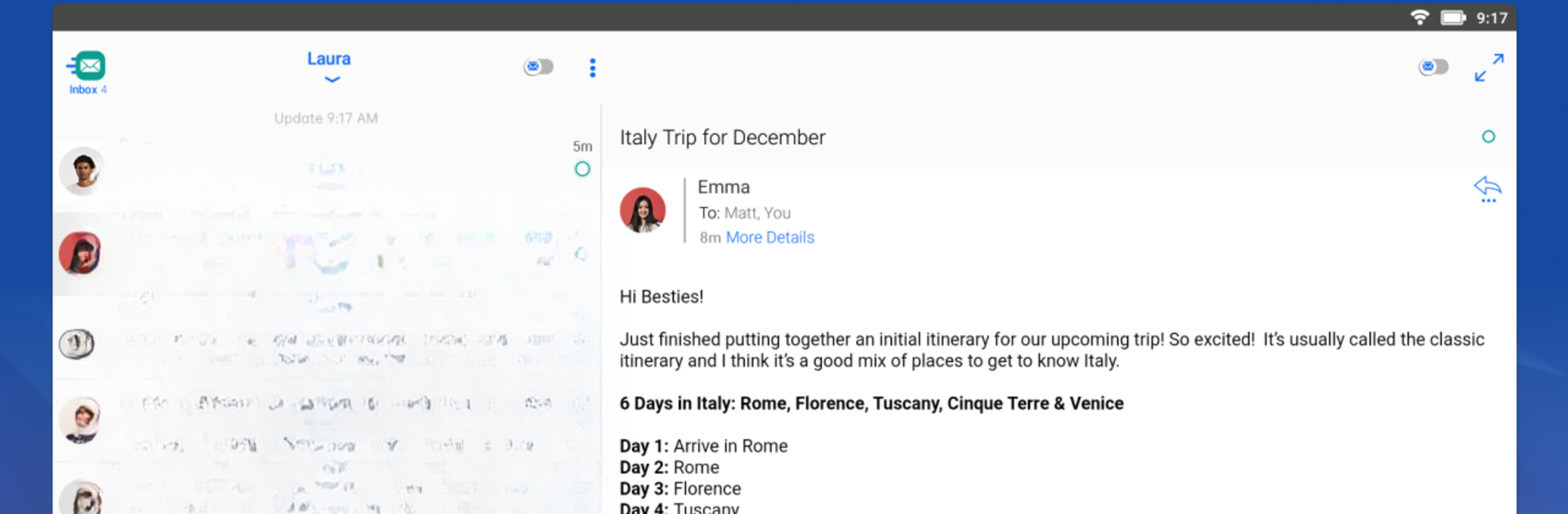Click the 9:17 clock in status bar
The width and height of the screenshot is (1568, 514).
click(1492, 18)
